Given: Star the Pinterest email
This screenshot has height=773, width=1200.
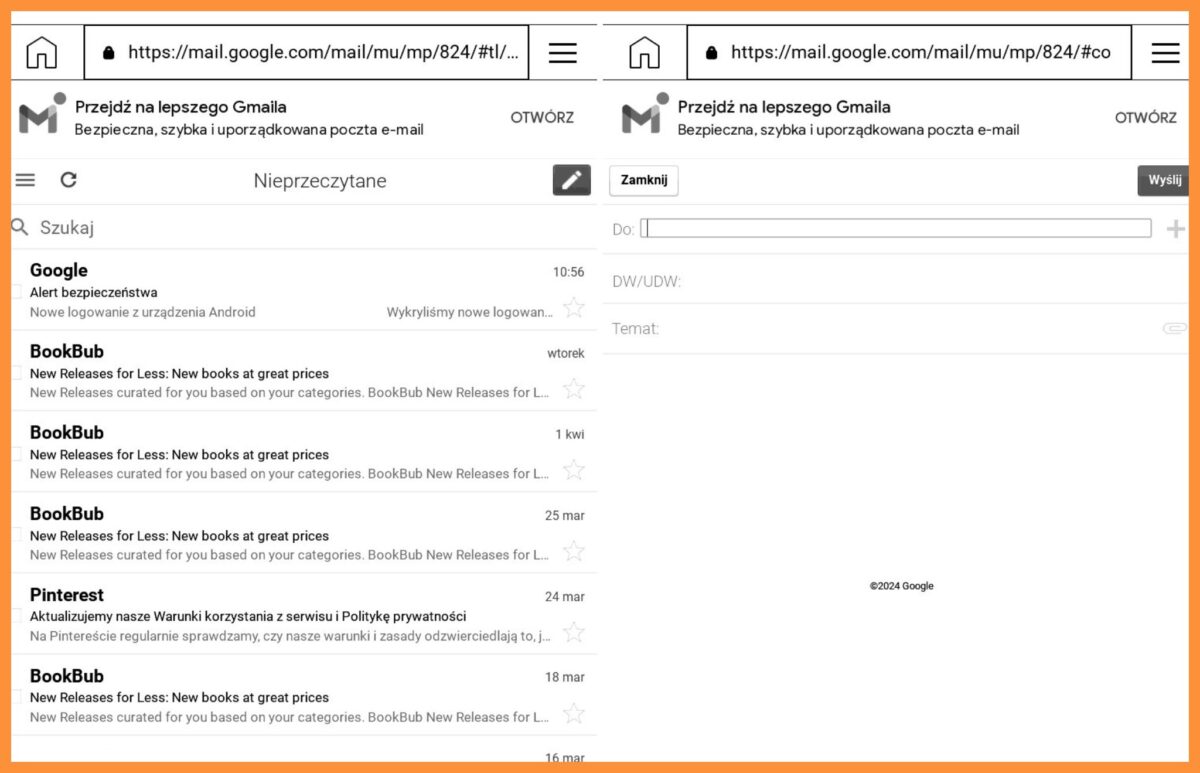Looking at the screenshot, I should (573, 632).
